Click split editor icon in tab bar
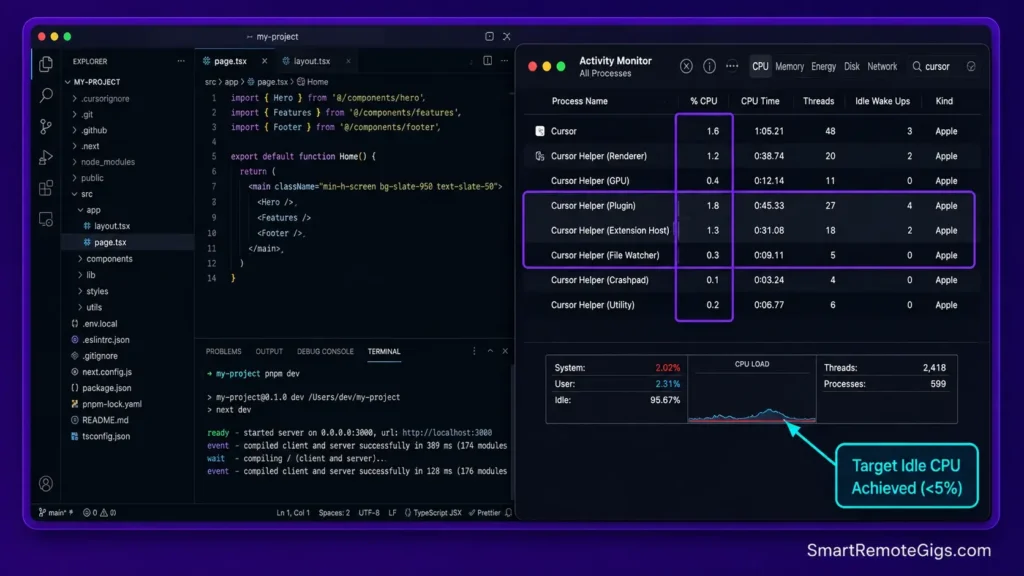The width and height of the screenshot is (1024, 576). coord(487,61)
